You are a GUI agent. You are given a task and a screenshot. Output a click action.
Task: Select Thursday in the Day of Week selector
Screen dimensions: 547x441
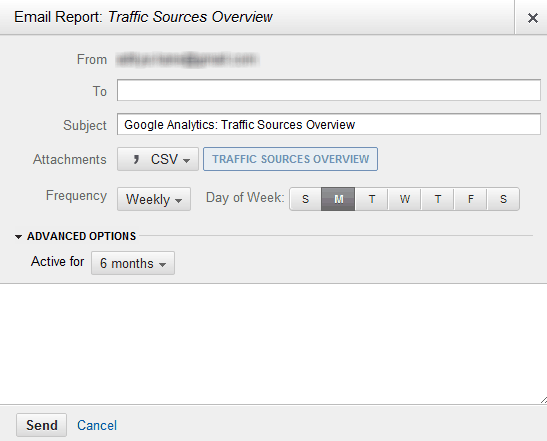[x=437, y=199]
